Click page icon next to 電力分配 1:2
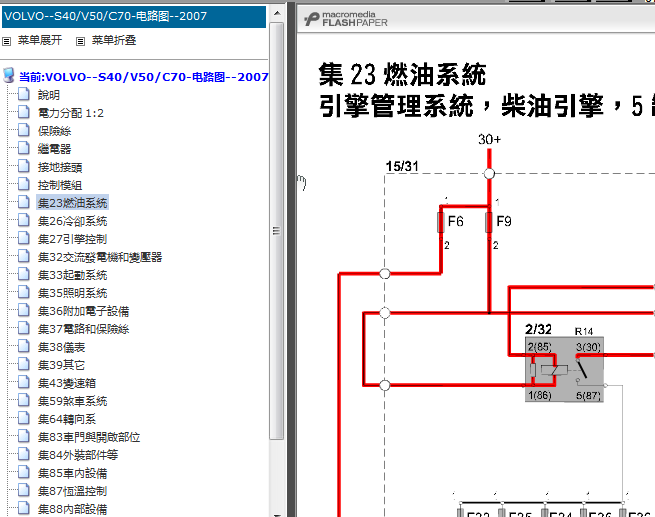 [x=24, y=112]
